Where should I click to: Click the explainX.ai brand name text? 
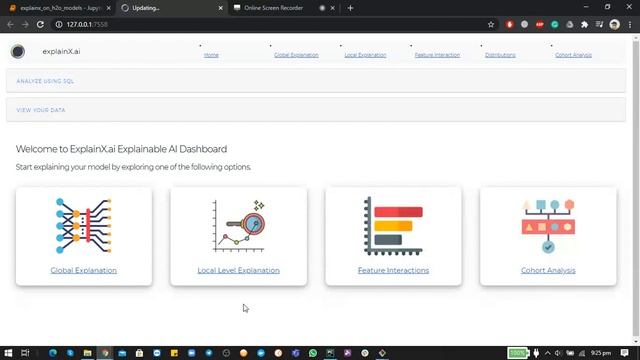point(61,51)
